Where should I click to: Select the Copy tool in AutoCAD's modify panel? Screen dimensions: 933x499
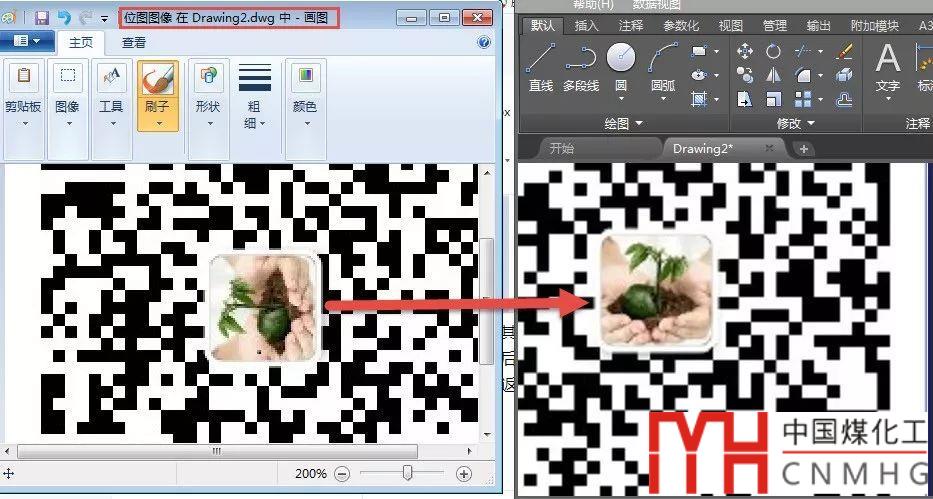[744, 75]
